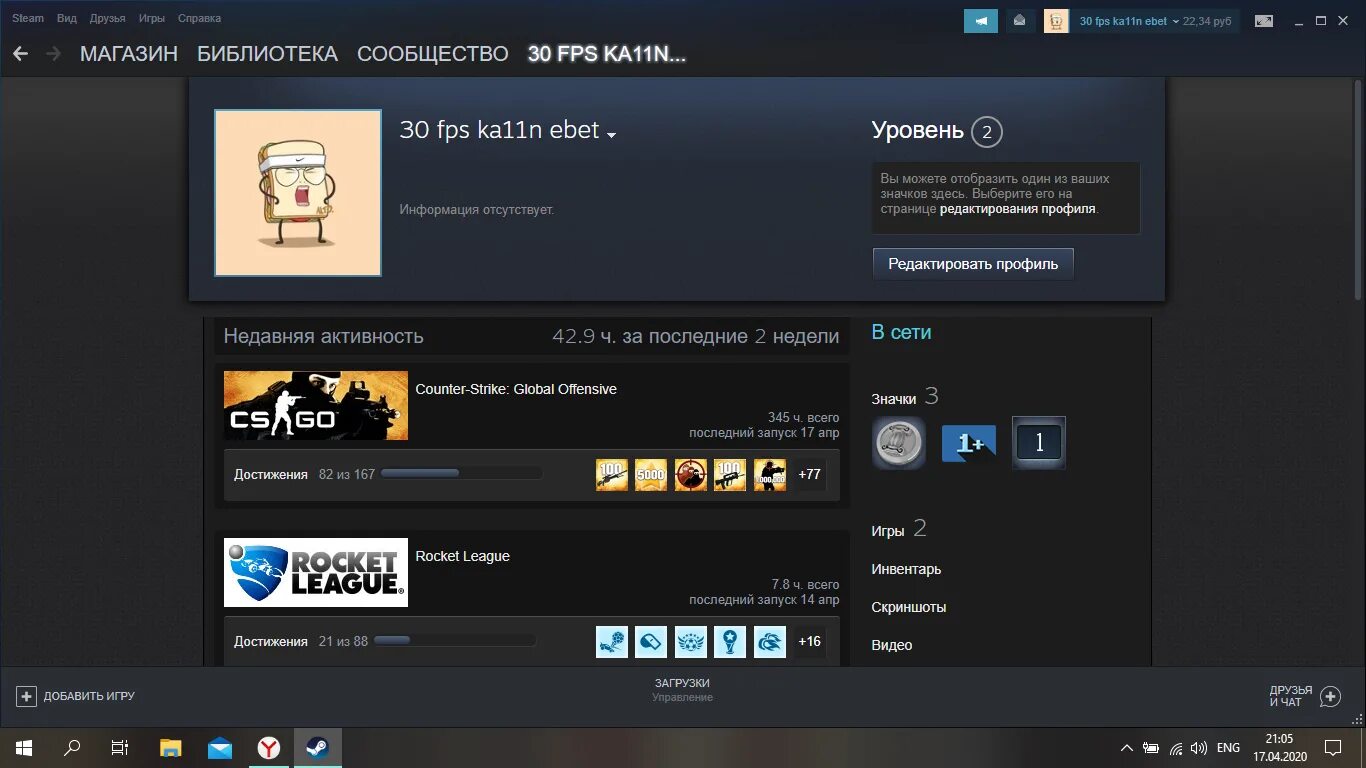Screen dimensions: 1366x768
Task: Show hidden system tray icons chevron
Action: 1127,747
